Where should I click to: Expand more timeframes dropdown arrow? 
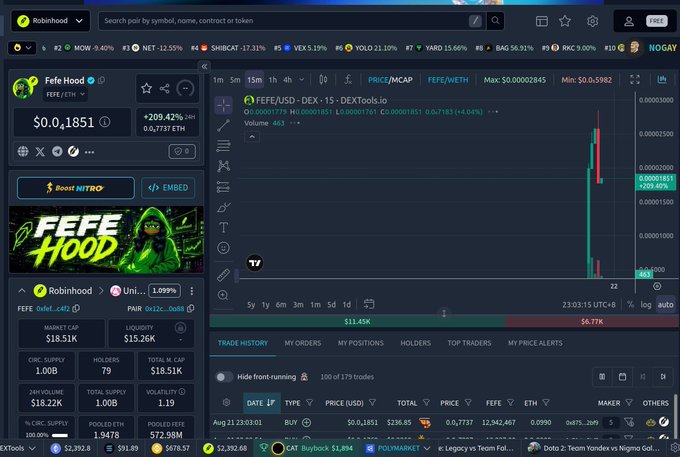[x=301, y=80]
